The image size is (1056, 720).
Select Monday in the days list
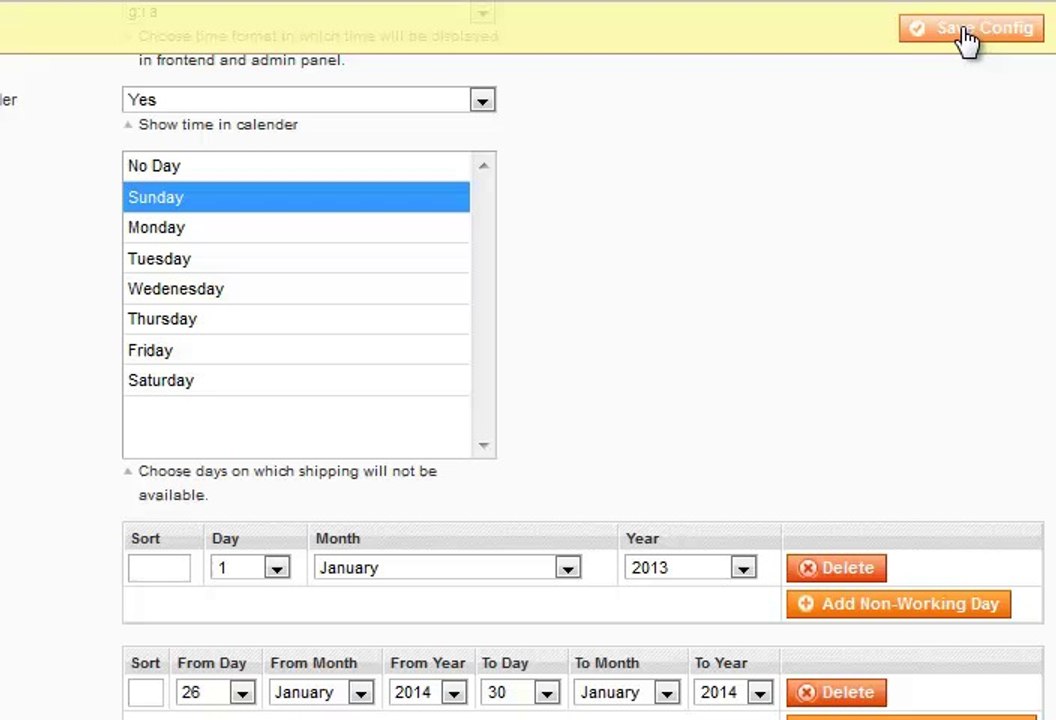click(296, 228)
